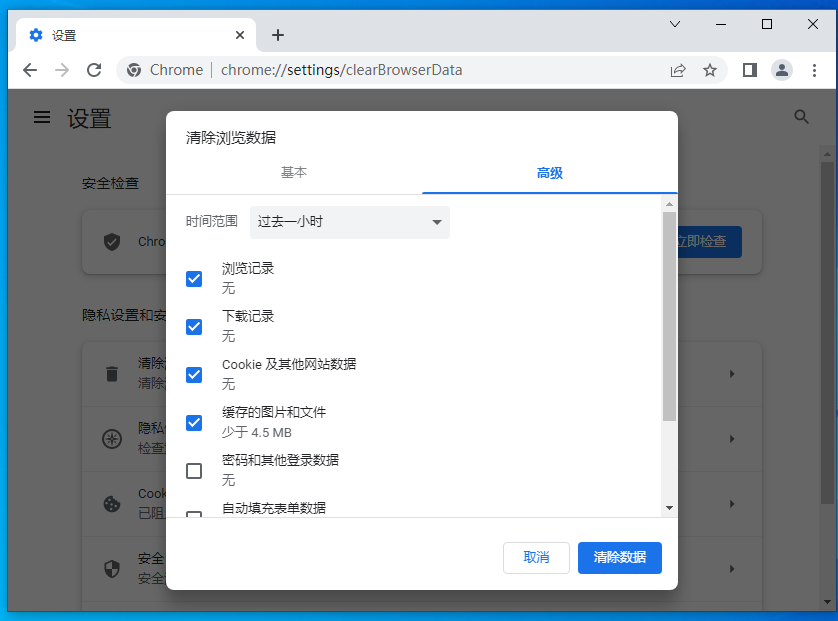Click the dialog scrollbar thumb
The image size is (838, 621).
click(x=669, y=316)
